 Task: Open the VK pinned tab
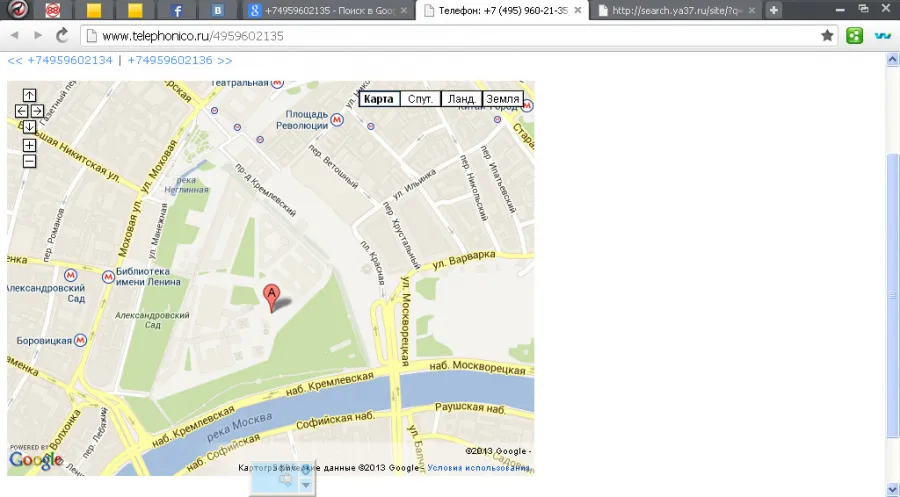click(x=218, y=10)
